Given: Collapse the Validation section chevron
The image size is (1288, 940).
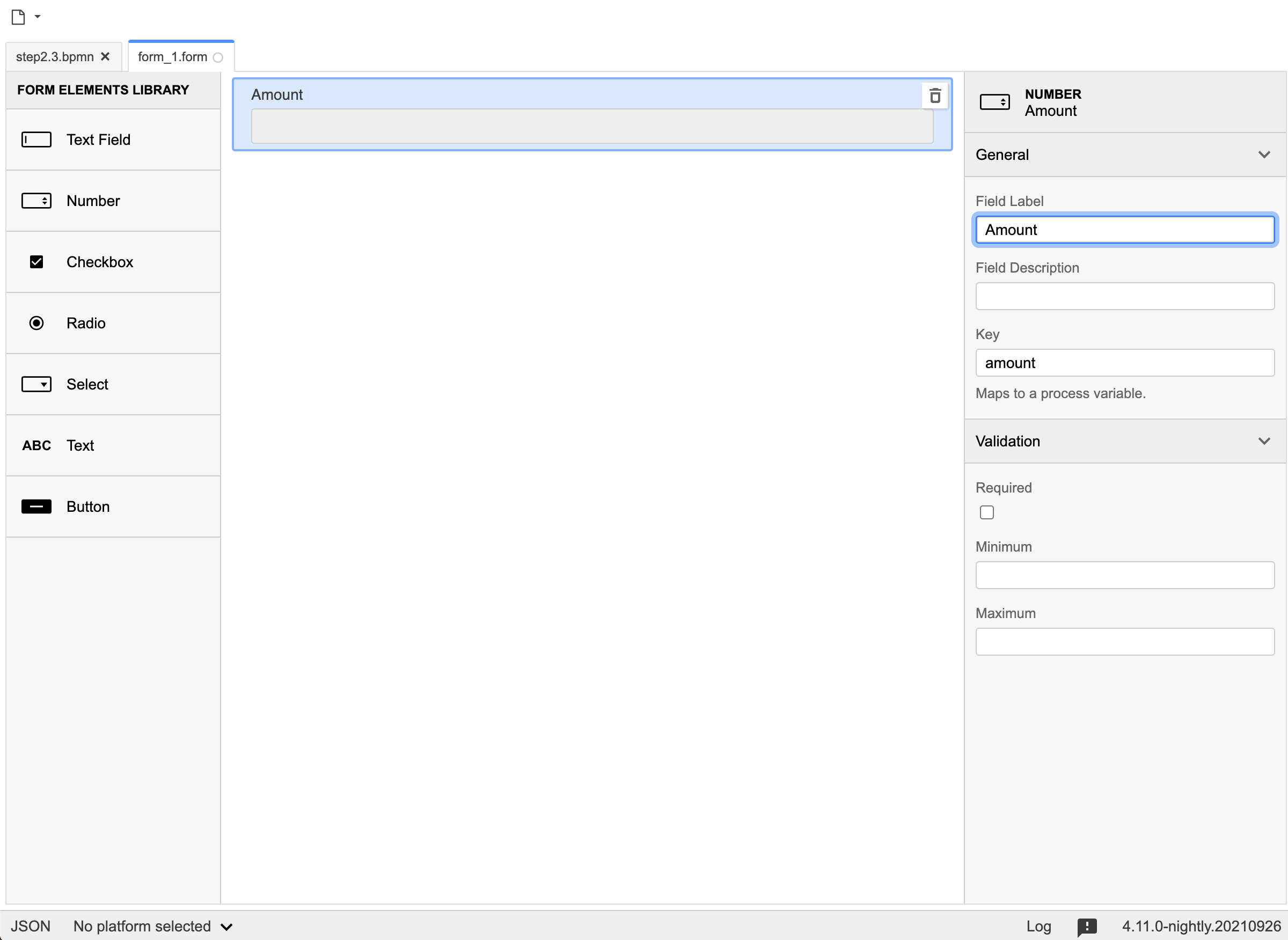Looking at the screenshot, I should click(1264, 441).
